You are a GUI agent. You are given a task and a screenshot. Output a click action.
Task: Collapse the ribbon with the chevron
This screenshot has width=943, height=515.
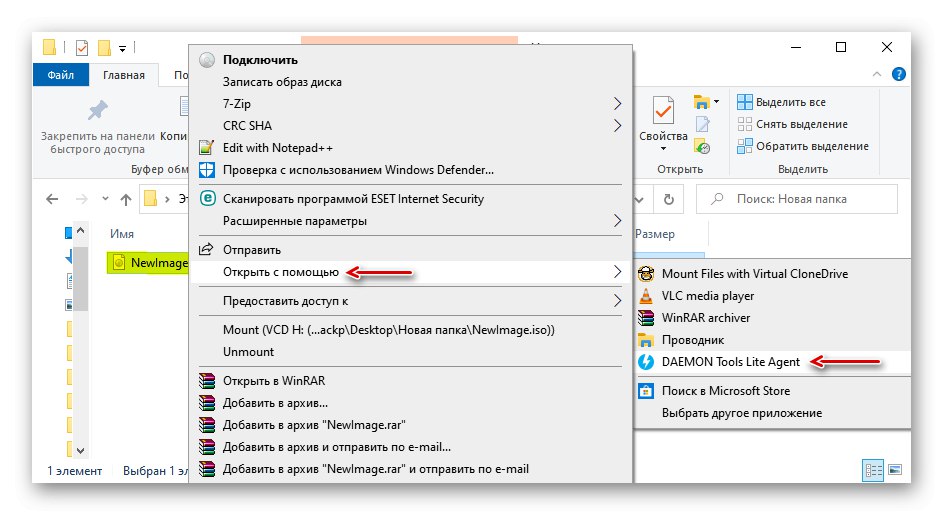point(876,75)
